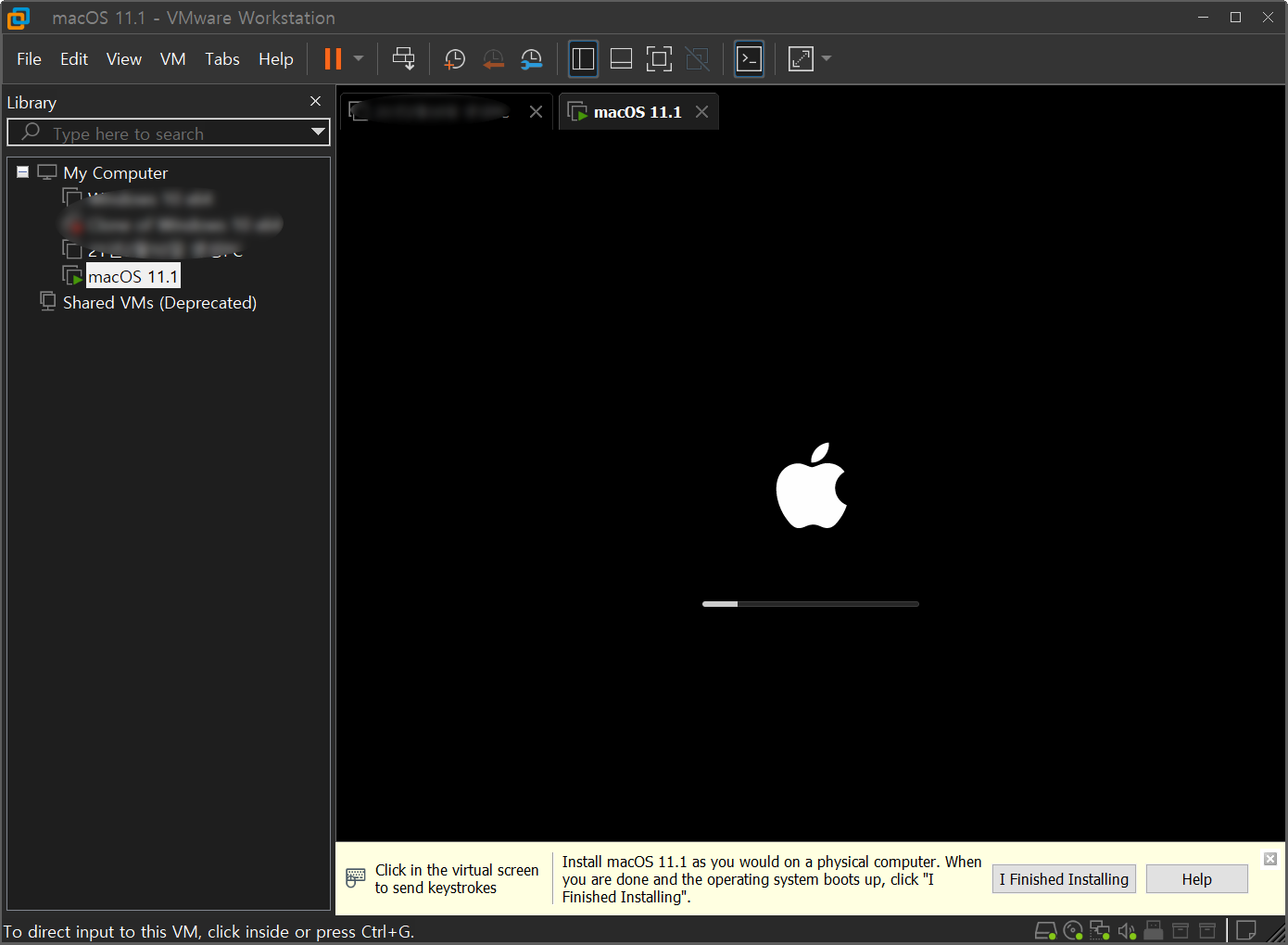Viewport: 1288px width, 945px height.
Task: Maximize the VMware Workstation window
Action: (x=1235, y=18)
